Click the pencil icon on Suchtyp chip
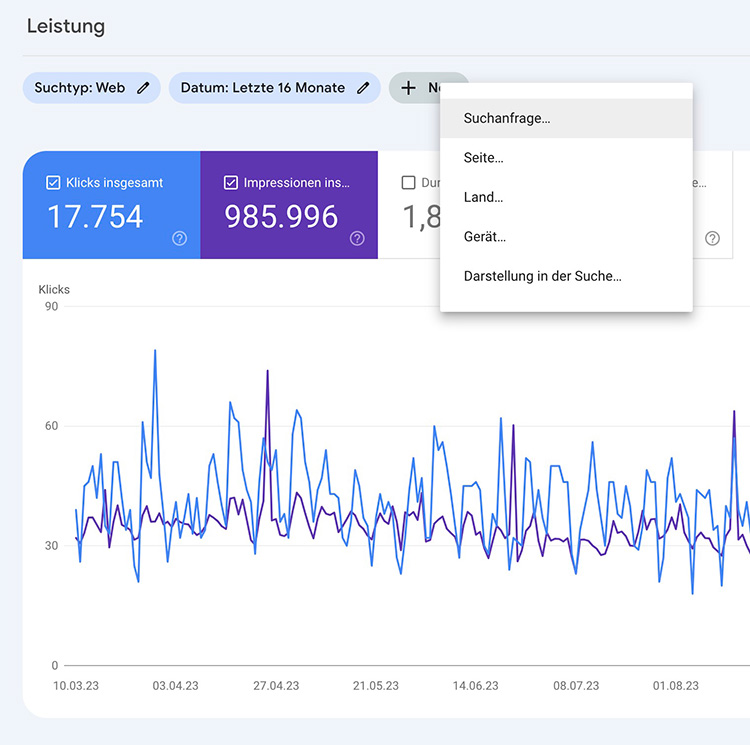750x745 pixels. pos(143,88)
